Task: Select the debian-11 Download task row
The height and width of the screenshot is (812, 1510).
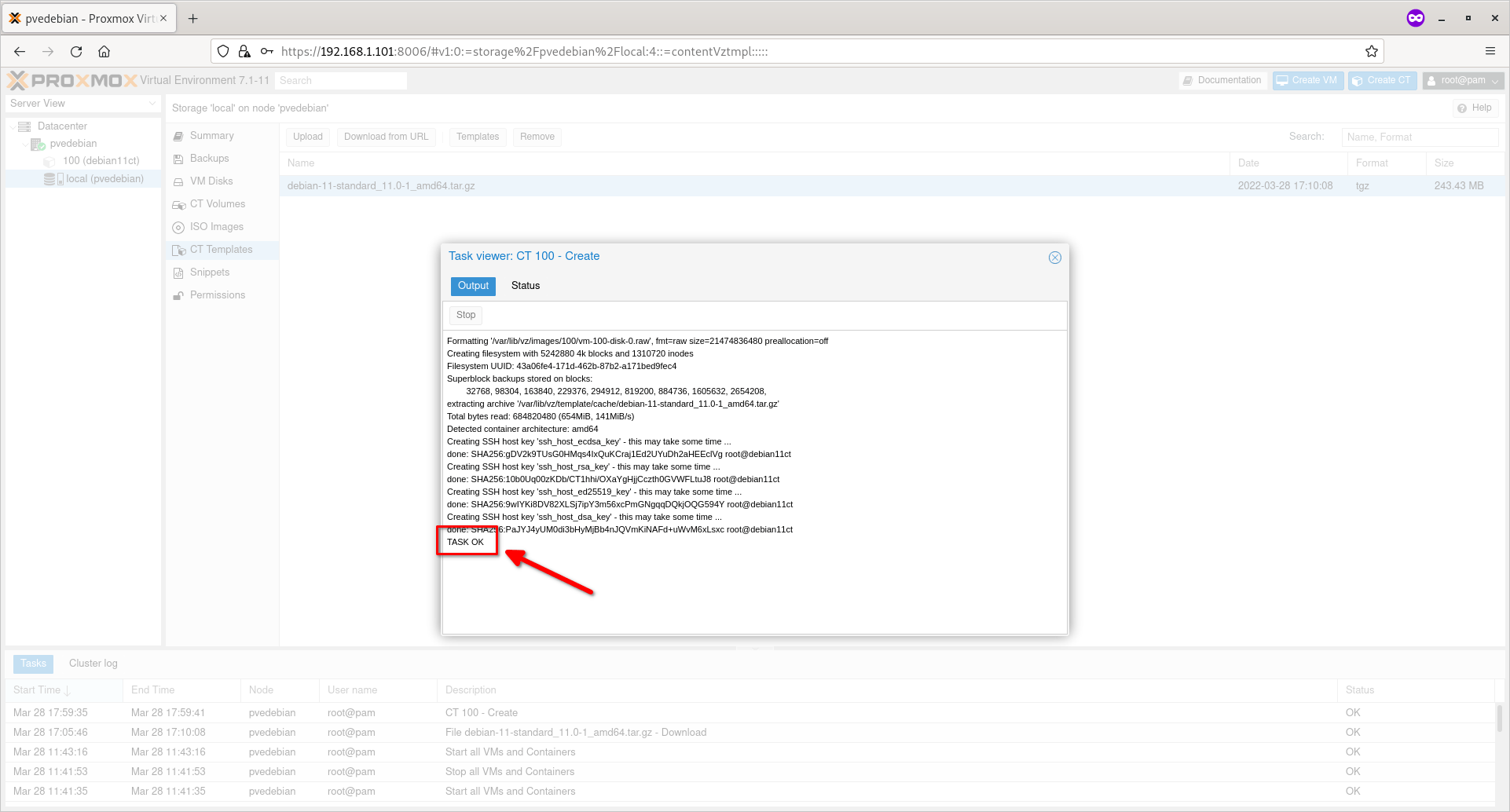Action: [x=750, y=733]
